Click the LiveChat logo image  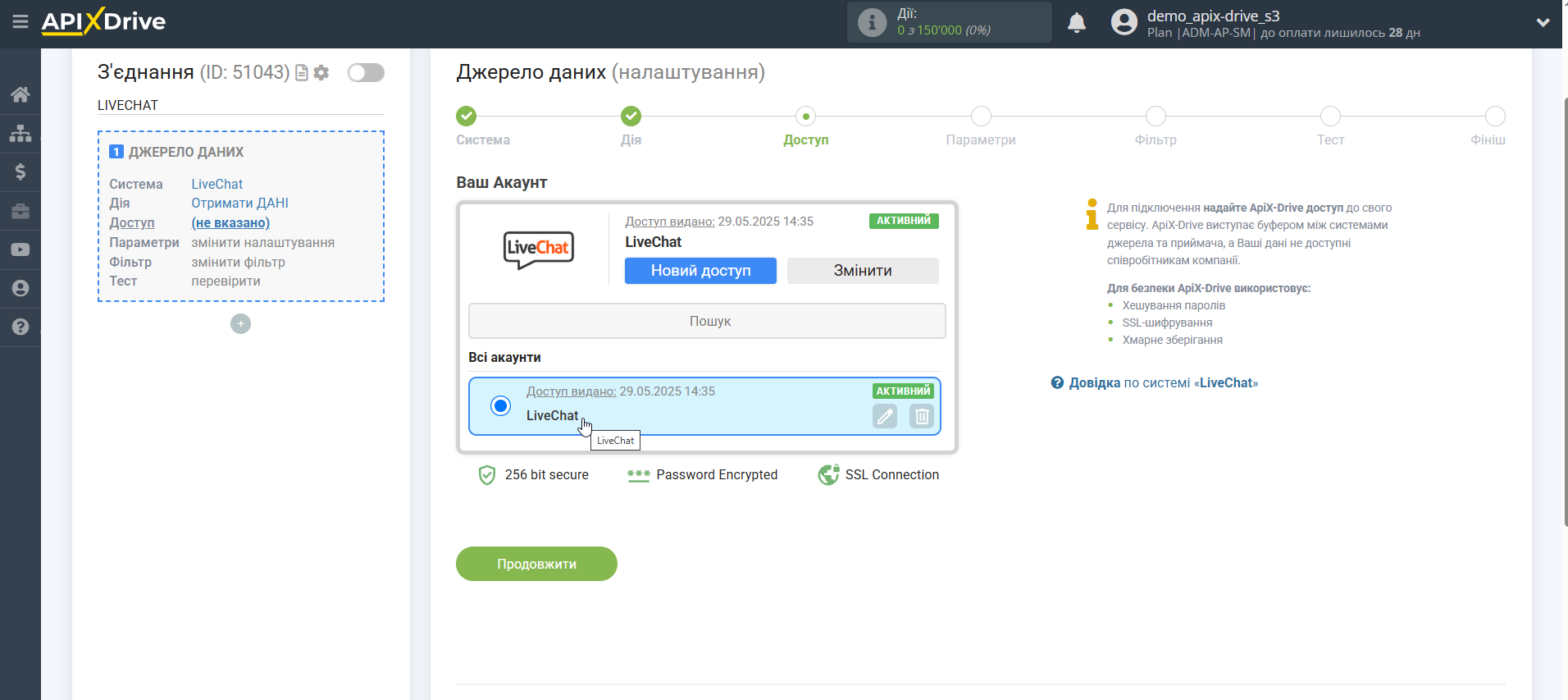(539, 249)
